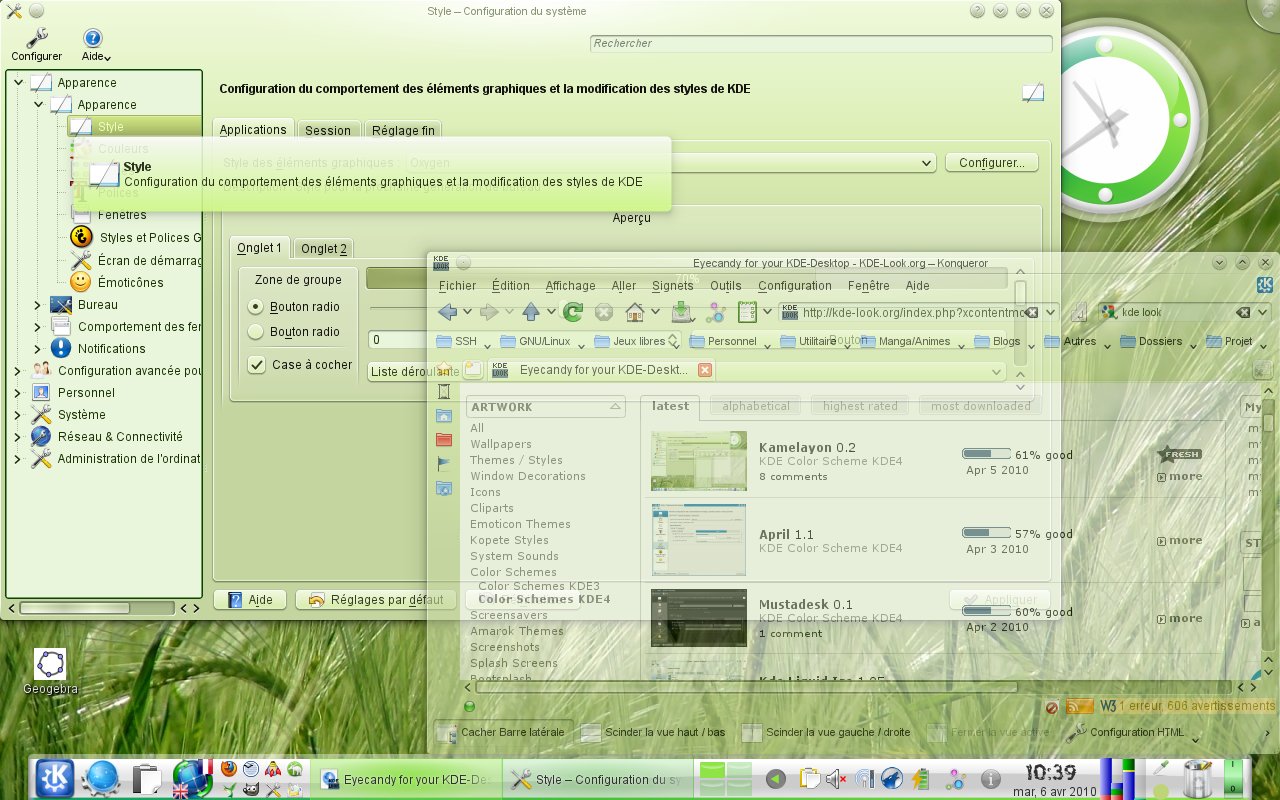Screen dimensions: 1280x800
Task: Click the download icon in Konqueror toolbar
Action: tap(683, 312)
